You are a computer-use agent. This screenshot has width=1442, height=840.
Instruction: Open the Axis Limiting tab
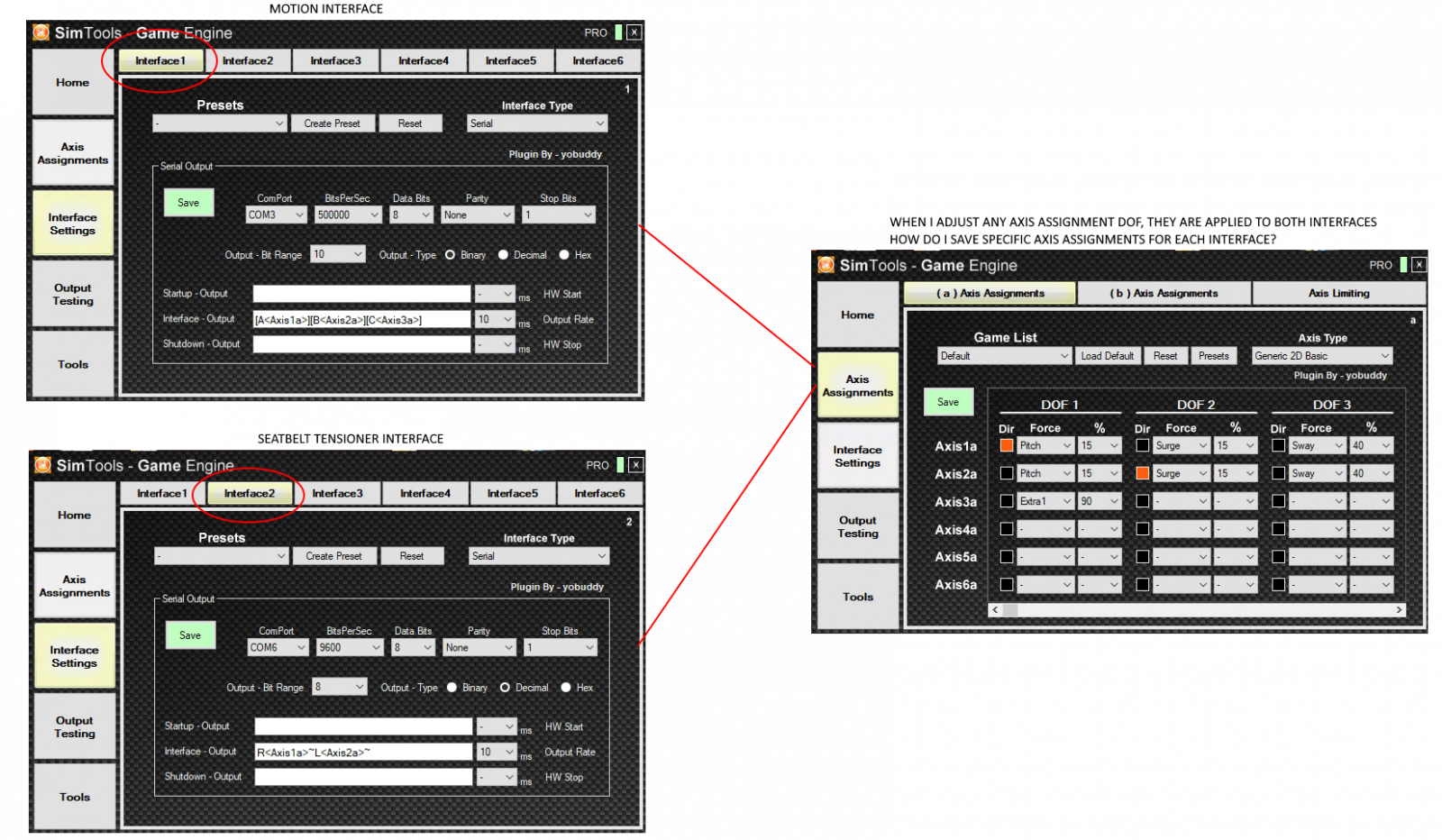coord(1339,293)
